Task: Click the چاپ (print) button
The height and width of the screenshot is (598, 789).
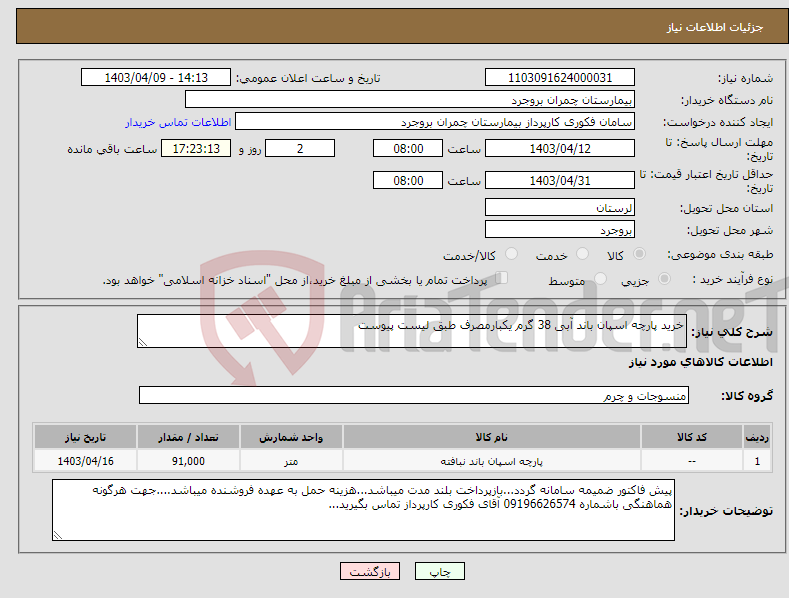Action: (439, 571)
